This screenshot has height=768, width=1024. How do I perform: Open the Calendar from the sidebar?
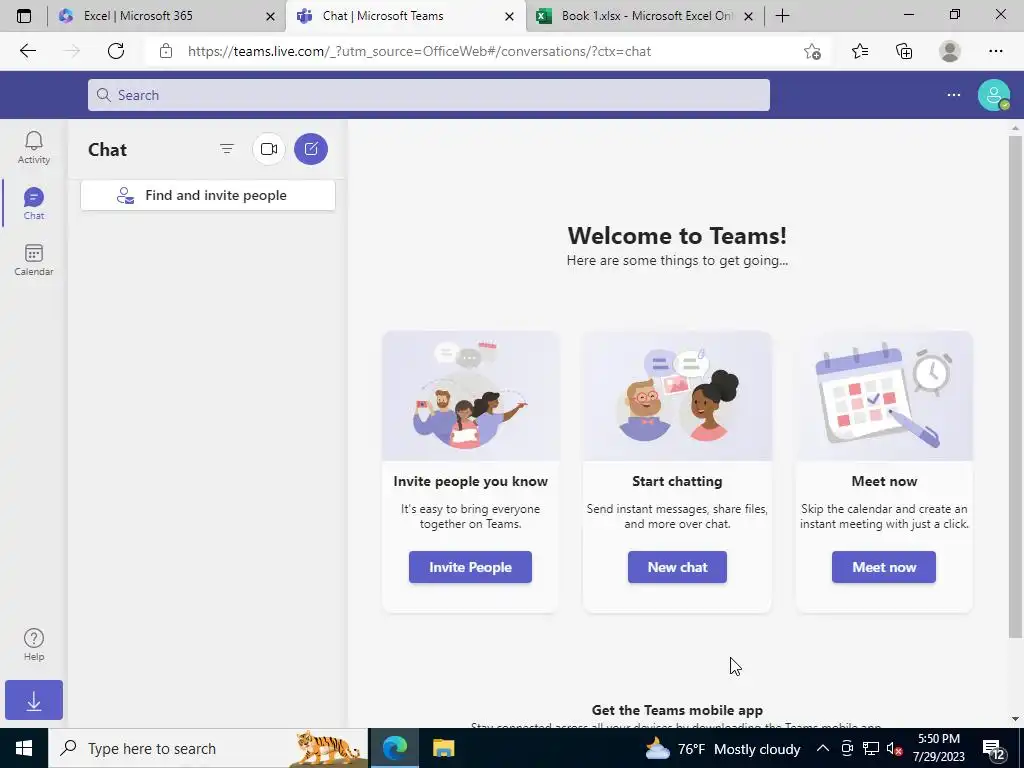coord(33,260)
